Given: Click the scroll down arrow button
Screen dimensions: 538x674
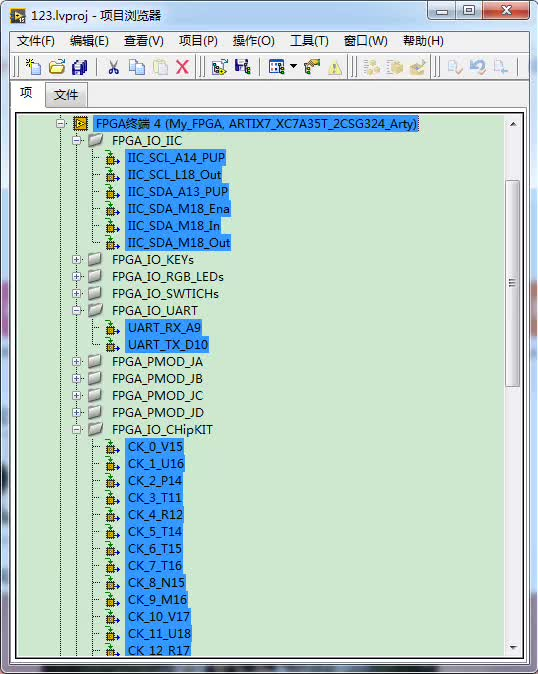Looking at the screenshot, I should [512, 647].
